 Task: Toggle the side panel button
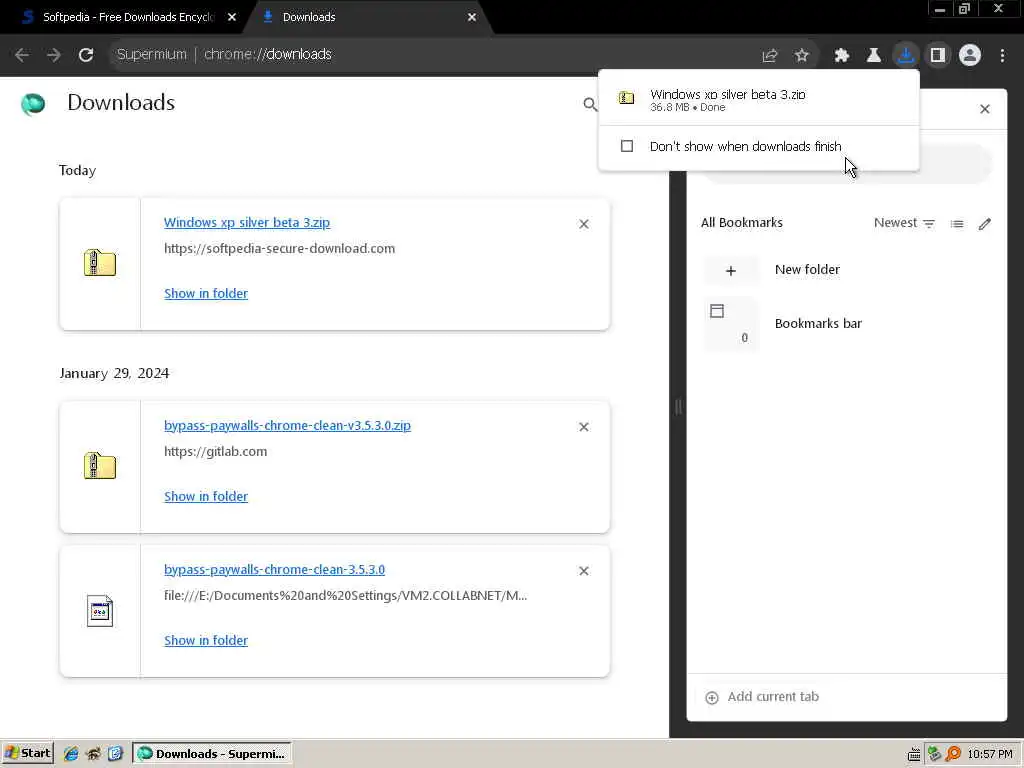coord(938,56)
